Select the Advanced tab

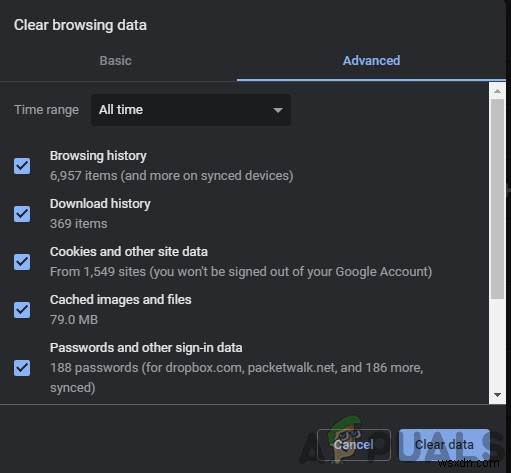[x=371, y=61]
